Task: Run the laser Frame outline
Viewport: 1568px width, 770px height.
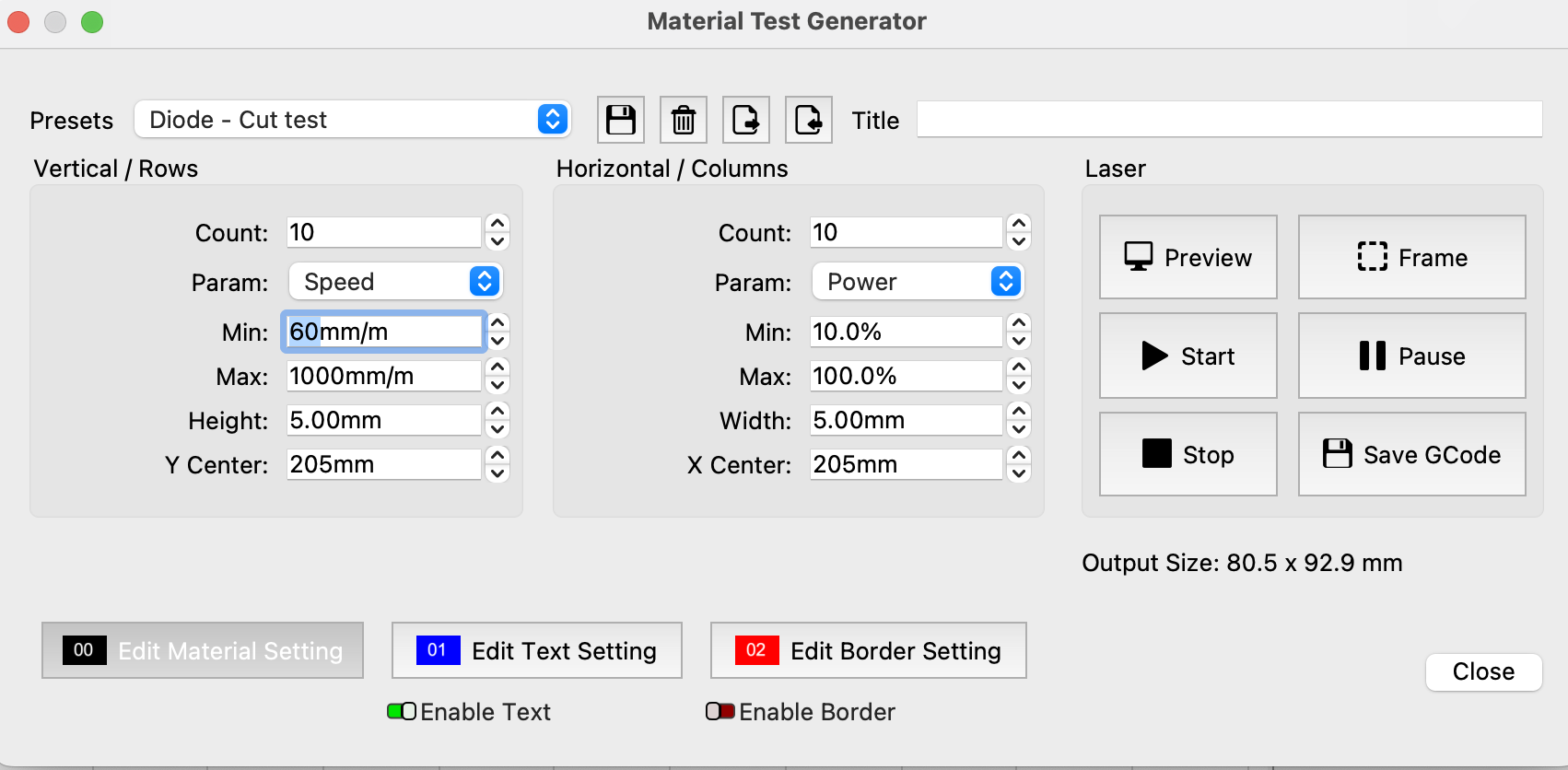Action: coord(1412,257)
